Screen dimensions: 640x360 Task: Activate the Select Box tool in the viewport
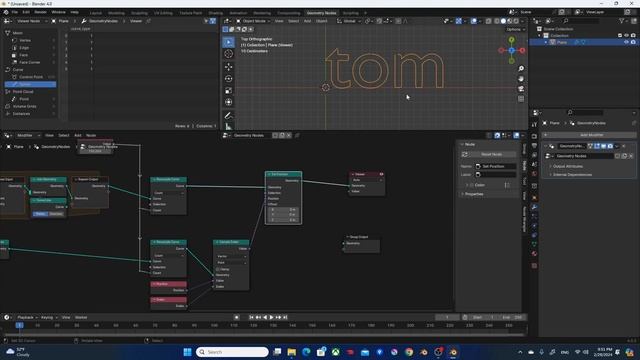(x=229, y=42)
